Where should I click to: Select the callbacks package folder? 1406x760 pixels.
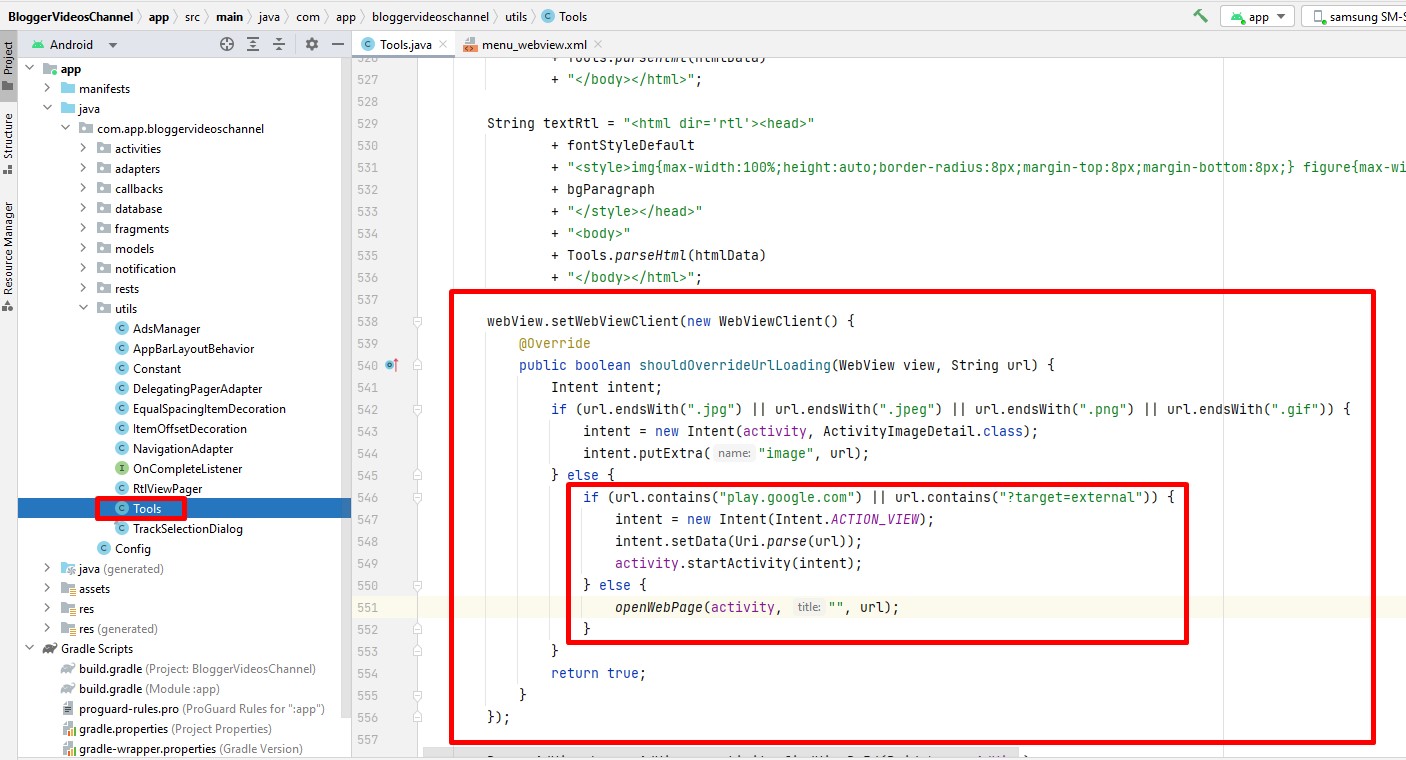coord(130,189)
